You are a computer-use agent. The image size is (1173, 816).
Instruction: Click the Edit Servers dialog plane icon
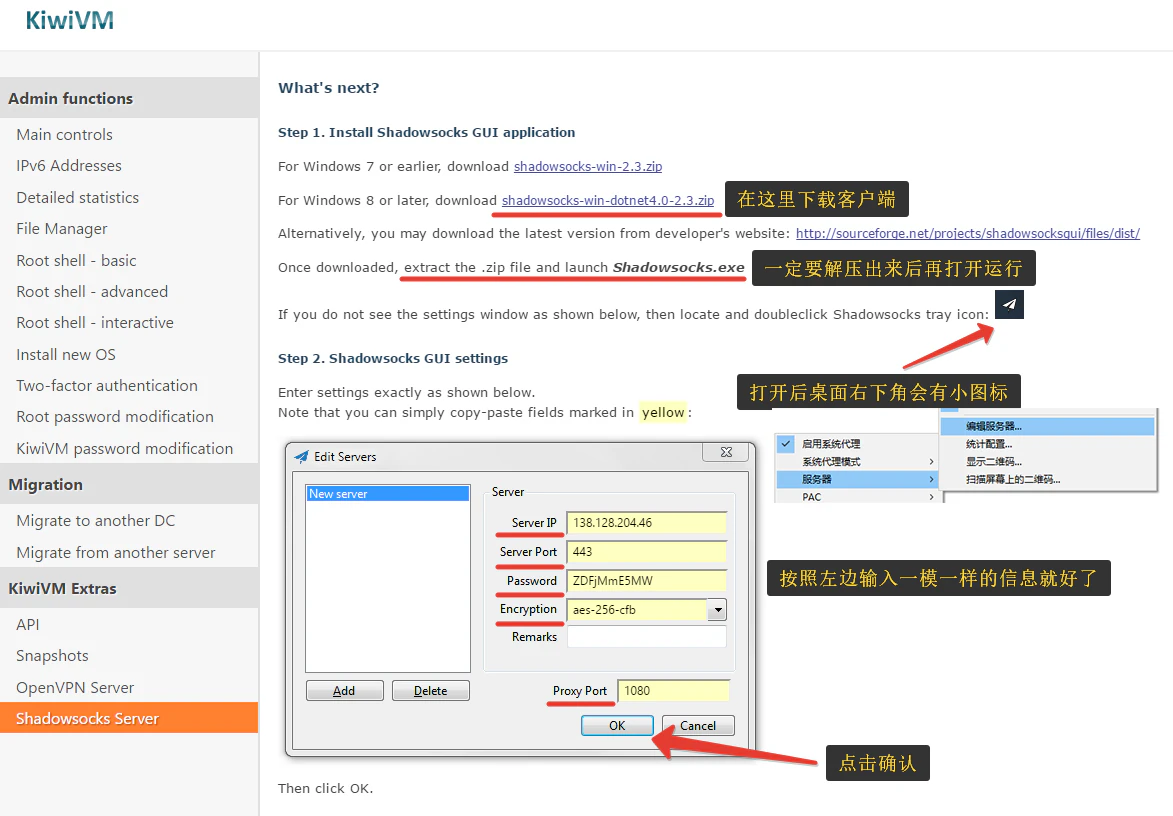tap(301, 456)
